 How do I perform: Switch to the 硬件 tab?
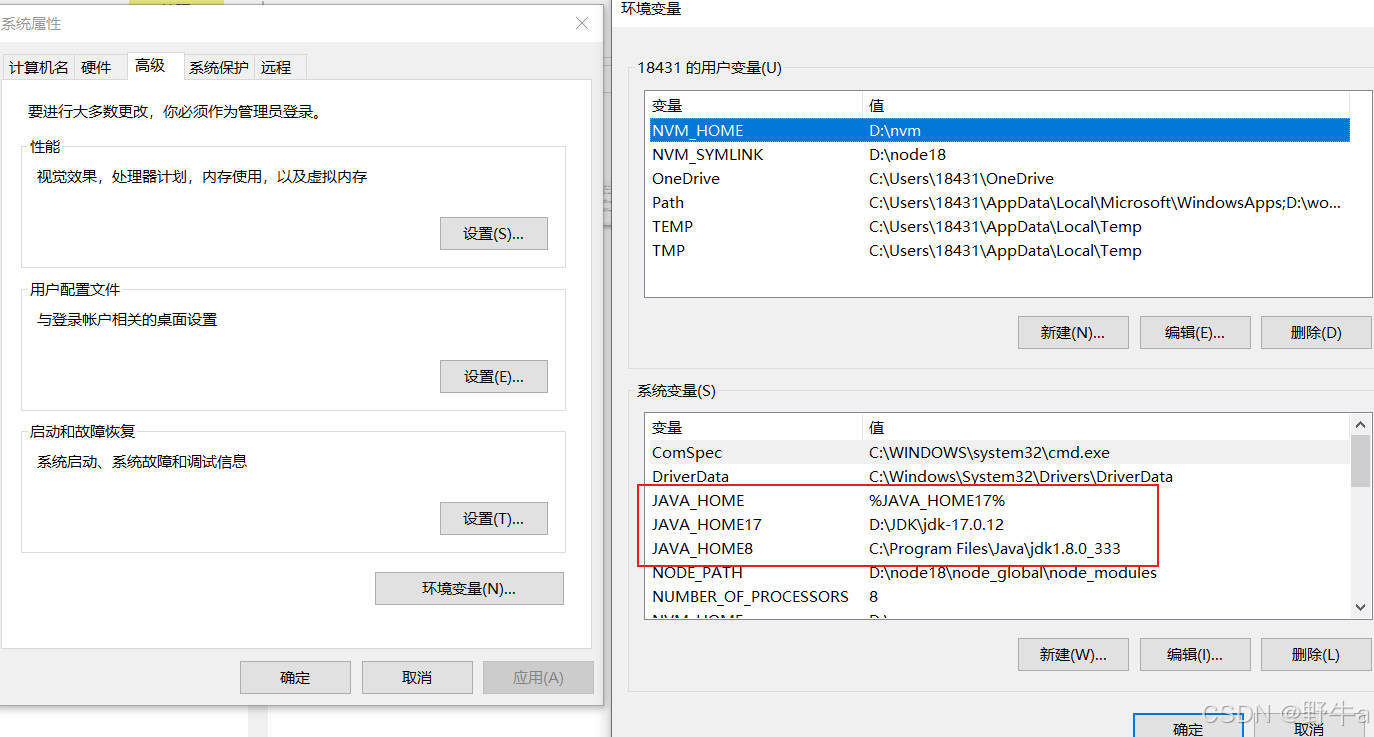(98, 67)
